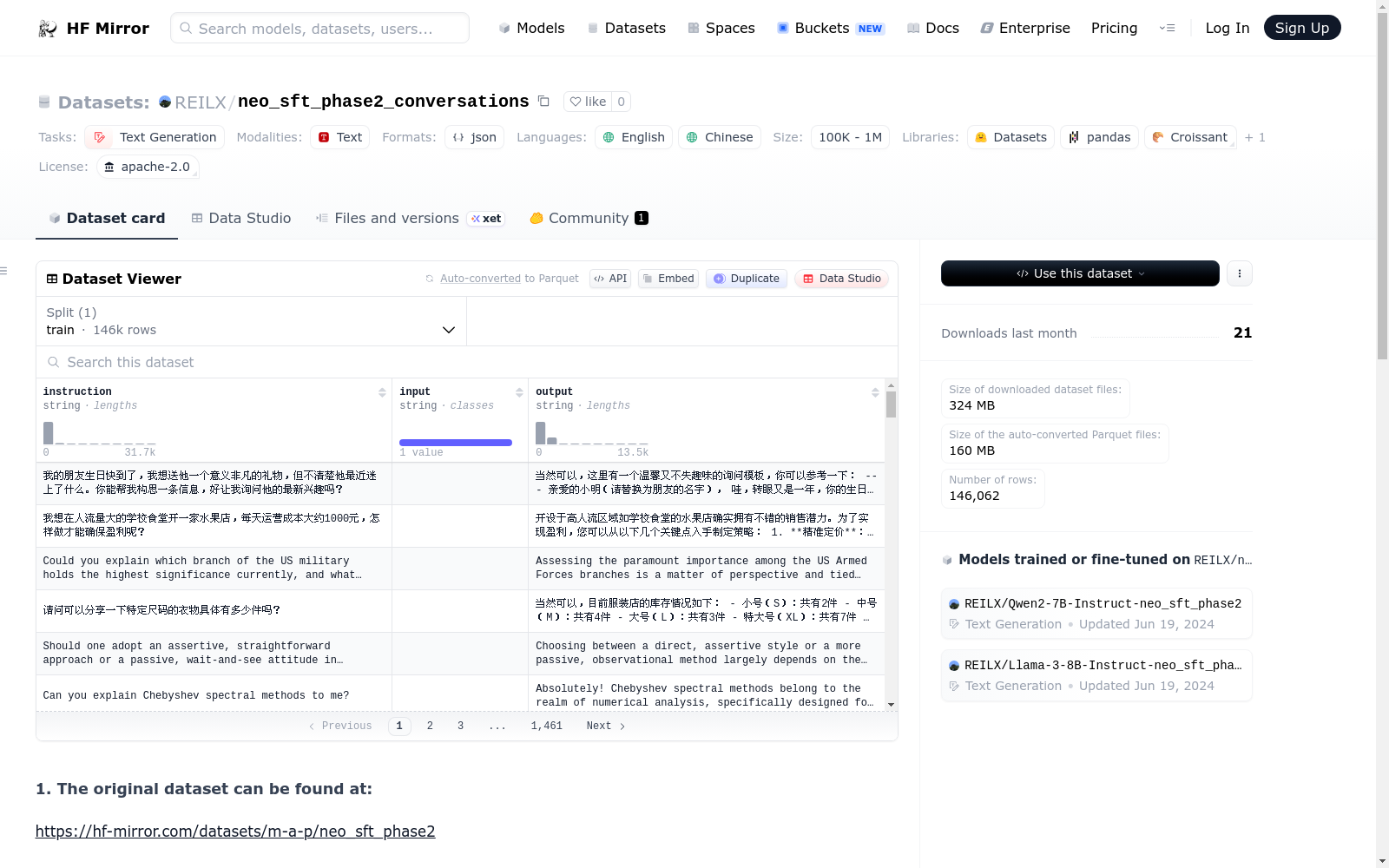This screenshot has width=1389, height=868.
Task: Open the Datasets menu item
Action: click(x=626, y=28)
